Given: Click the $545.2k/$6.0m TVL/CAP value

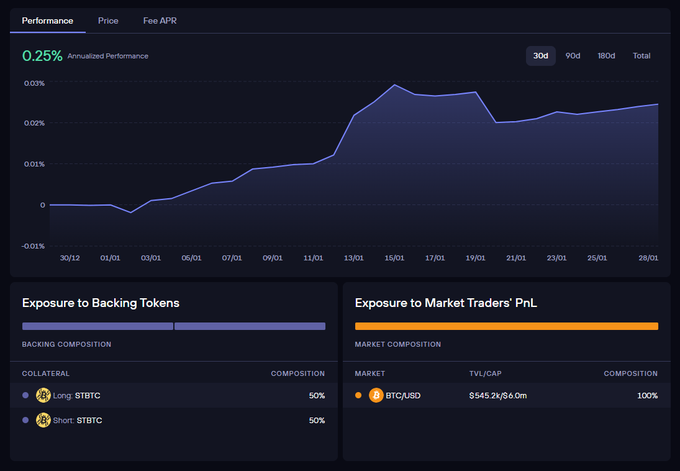Looking at the screenshot, I should tap(498, 395).
